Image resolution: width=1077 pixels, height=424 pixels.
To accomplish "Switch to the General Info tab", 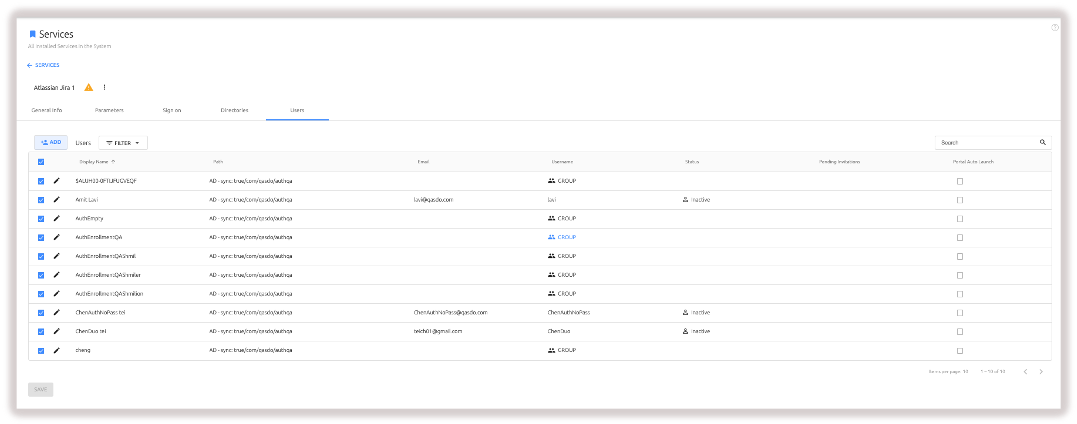I will pos(47,110).
